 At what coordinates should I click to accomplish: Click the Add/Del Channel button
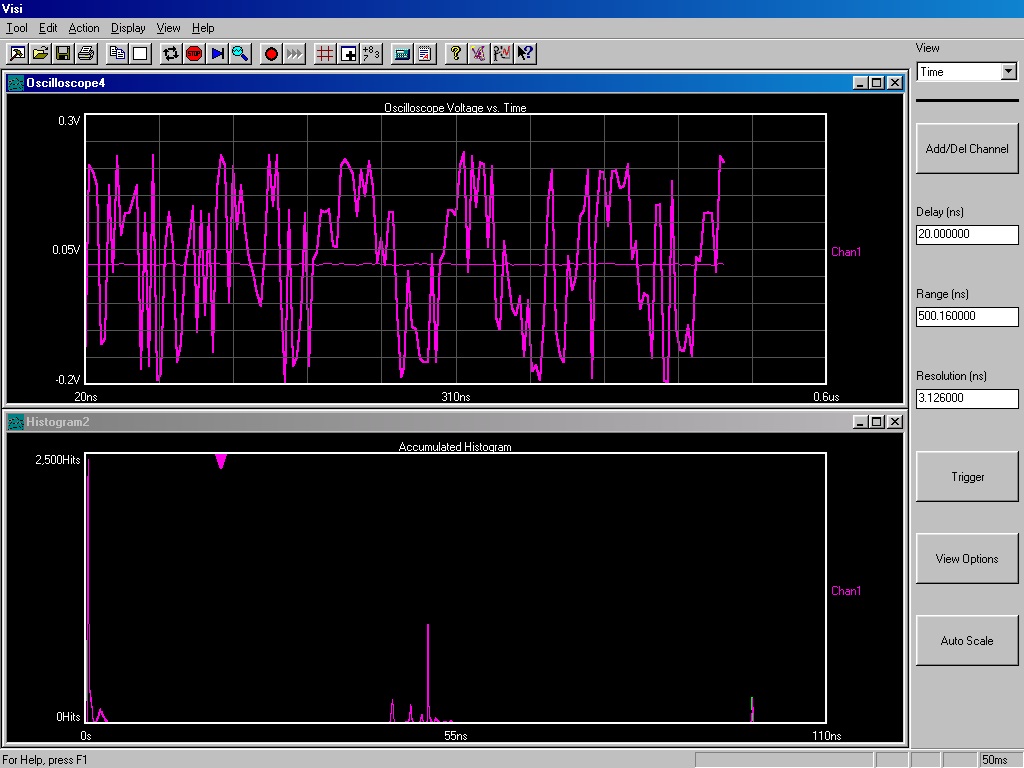967,149
